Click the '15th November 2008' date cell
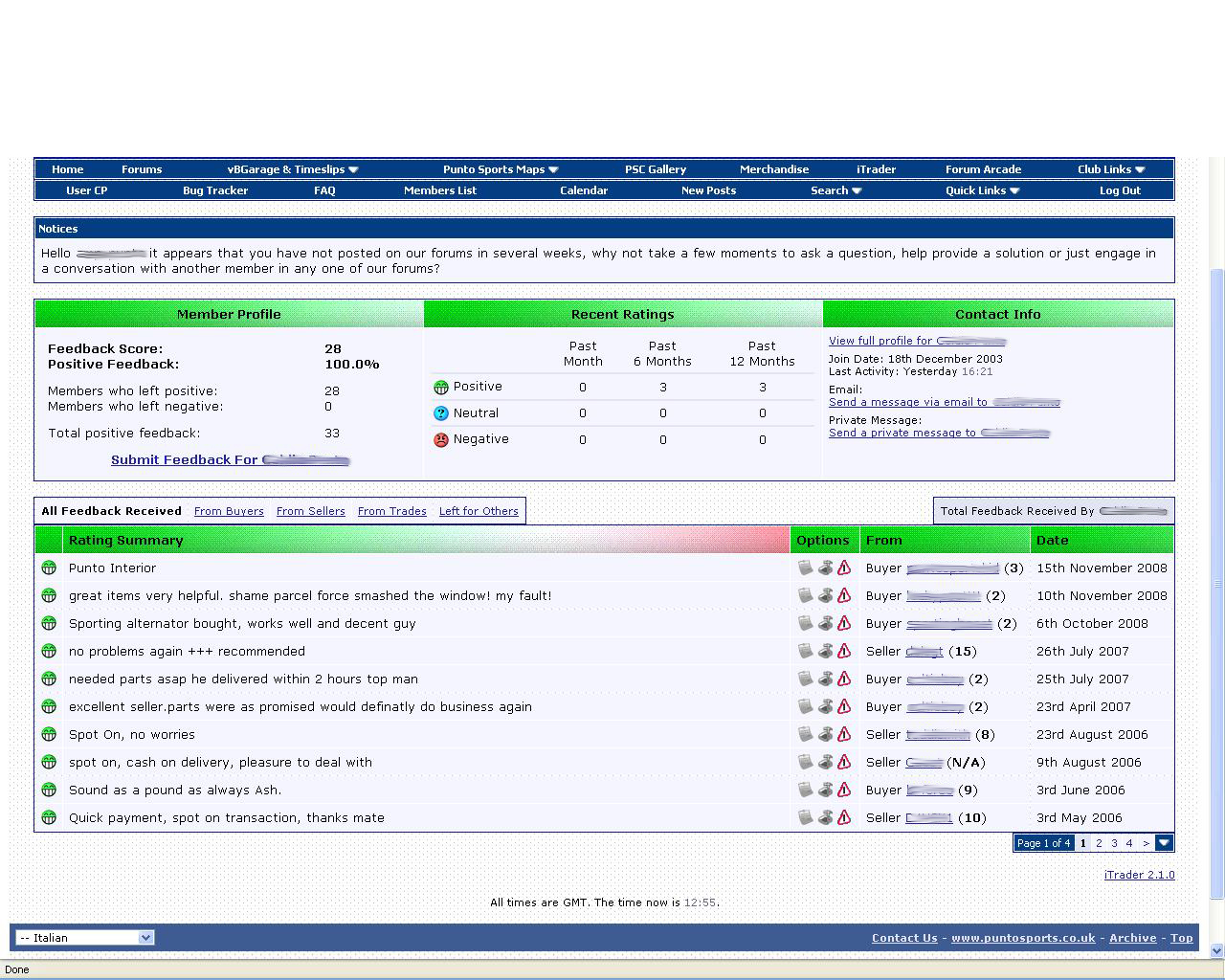Image resolution: width=1225 pixels, height=980 pixels. click(1102, 568)
